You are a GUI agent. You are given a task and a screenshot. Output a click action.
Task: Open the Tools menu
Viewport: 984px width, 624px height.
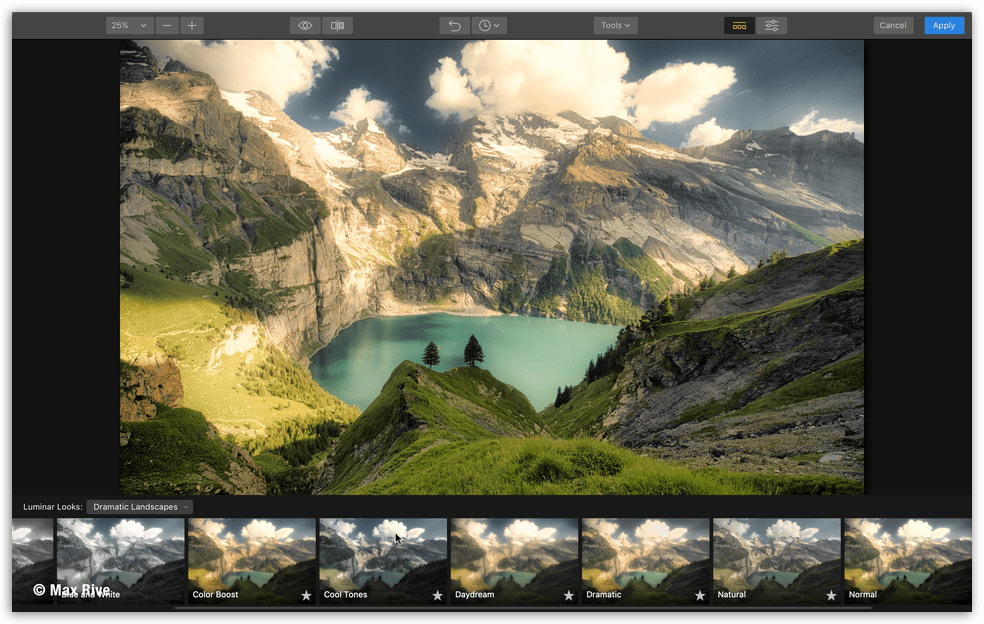[x=615, y=25]
